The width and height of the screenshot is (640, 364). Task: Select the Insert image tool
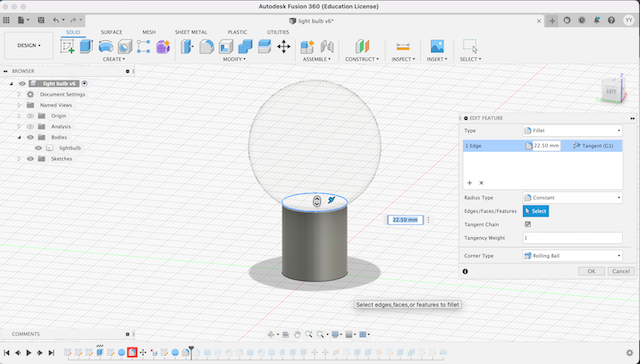(x=437, y=47)
